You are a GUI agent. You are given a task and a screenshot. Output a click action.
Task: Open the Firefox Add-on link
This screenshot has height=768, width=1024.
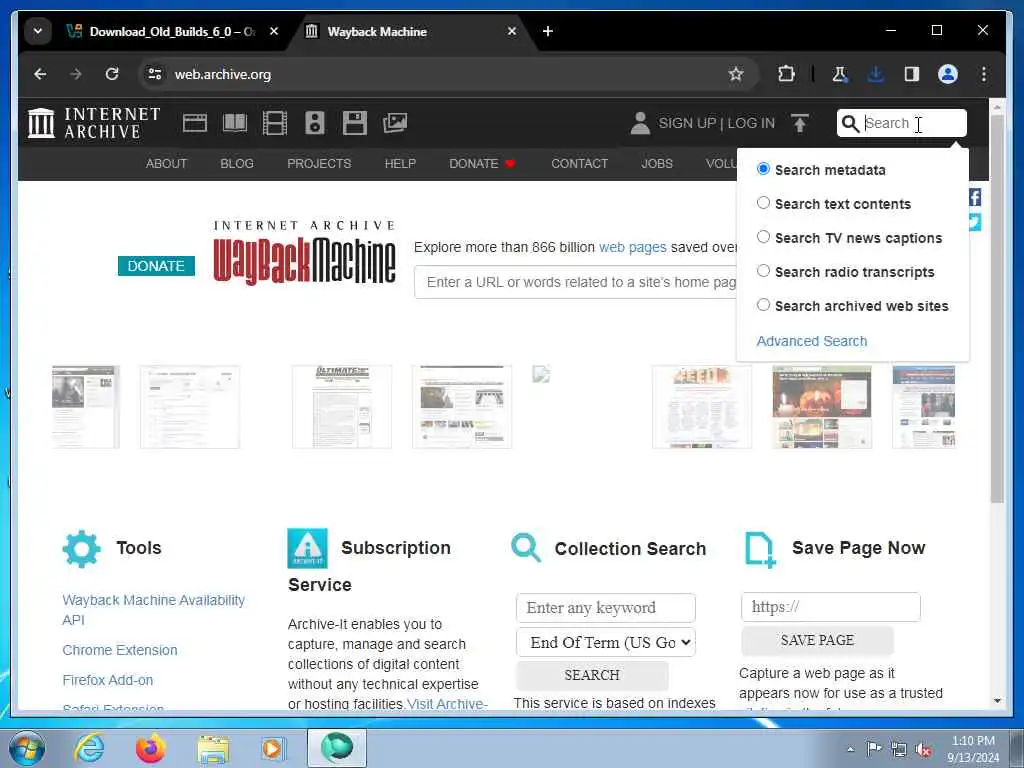pos(108,680)
